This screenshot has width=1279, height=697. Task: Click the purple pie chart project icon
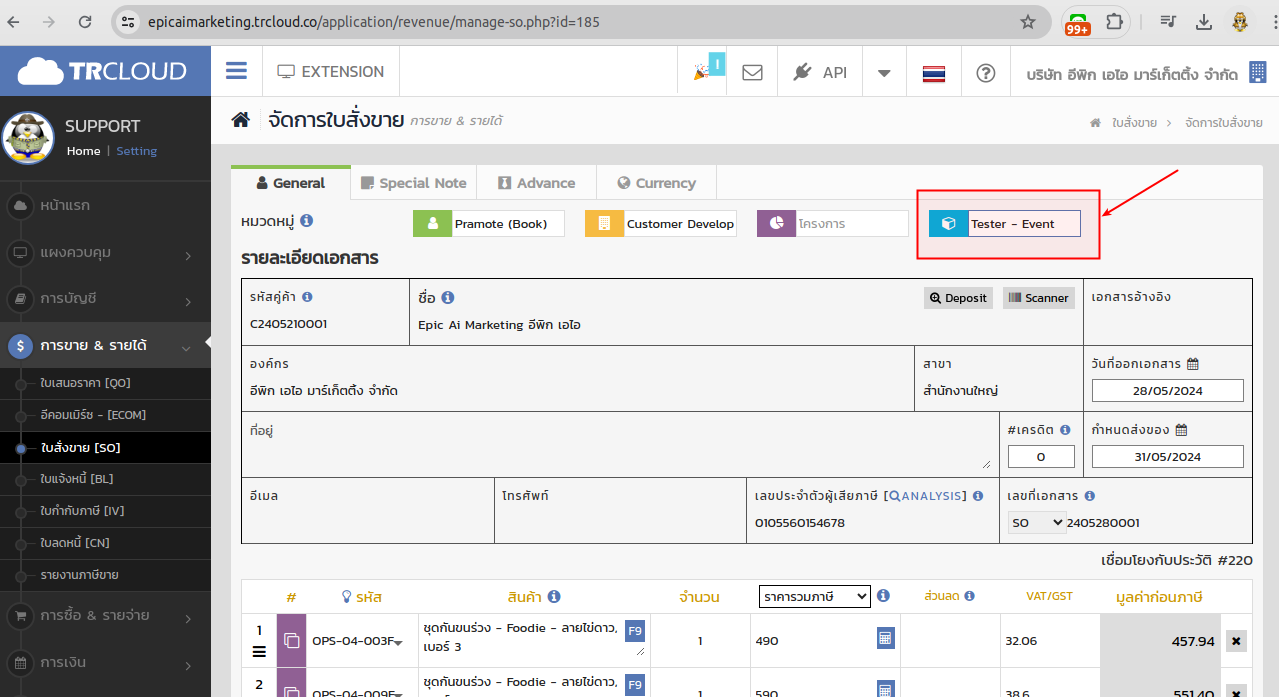(777, 223)
